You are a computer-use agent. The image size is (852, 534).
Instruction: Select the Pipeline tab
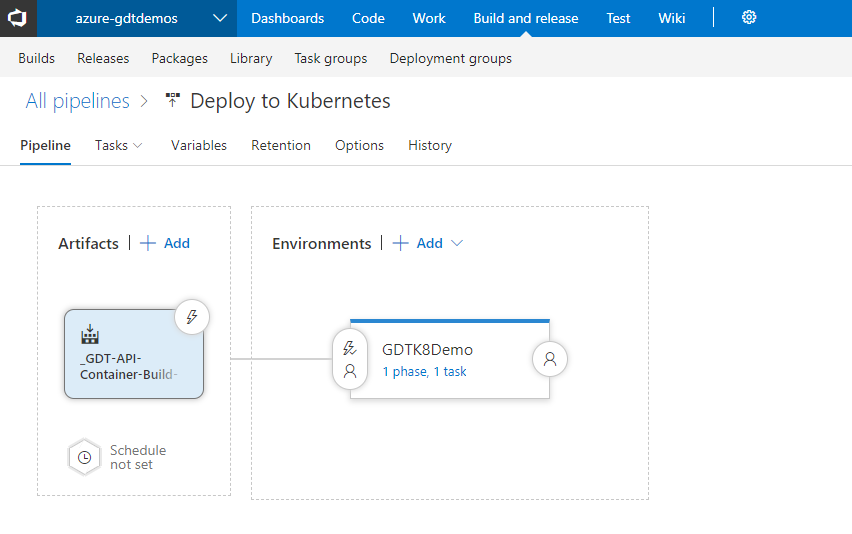pyautogui.click(x=46, y=146)
